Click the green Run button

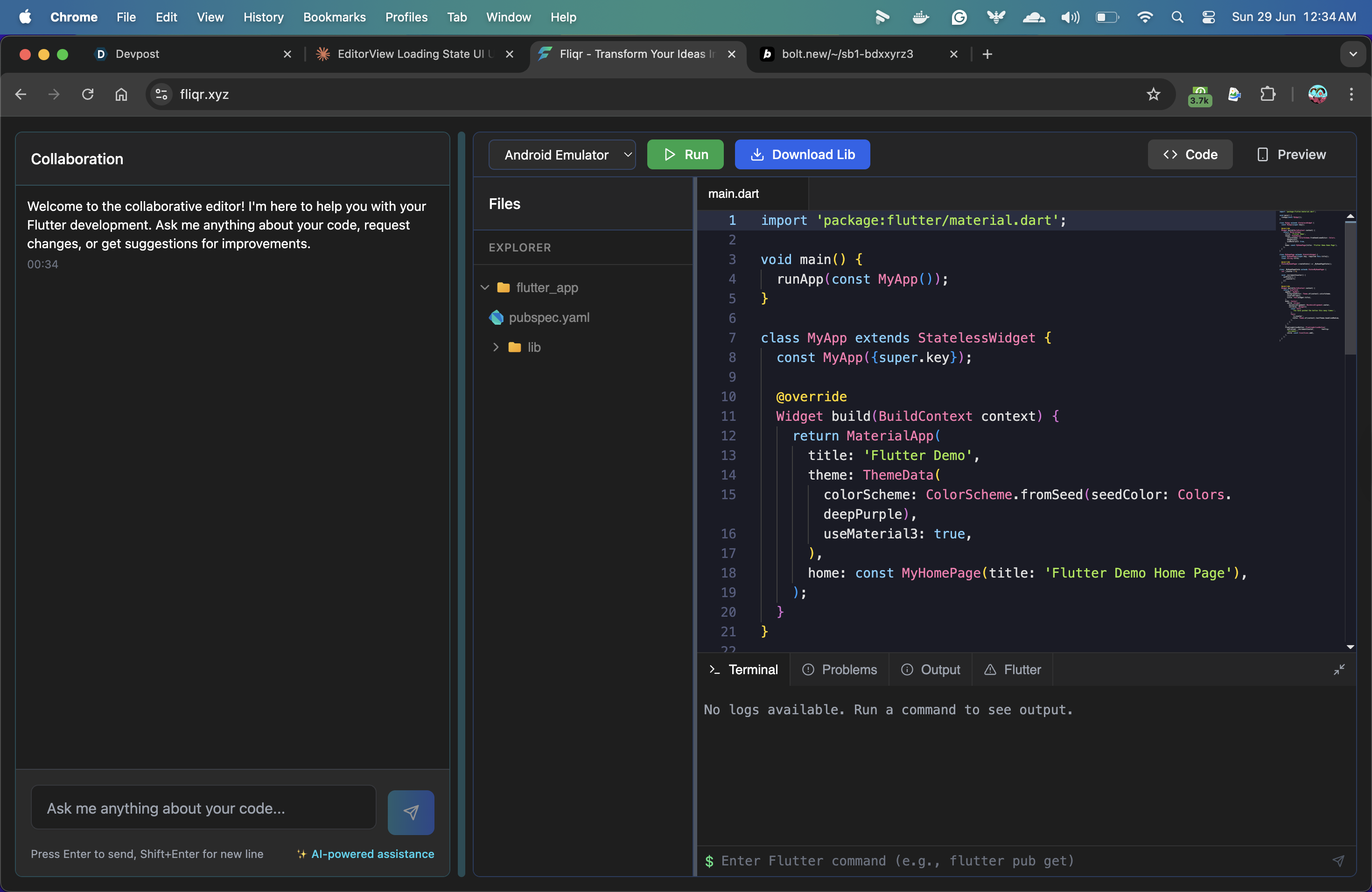[685, 154]
